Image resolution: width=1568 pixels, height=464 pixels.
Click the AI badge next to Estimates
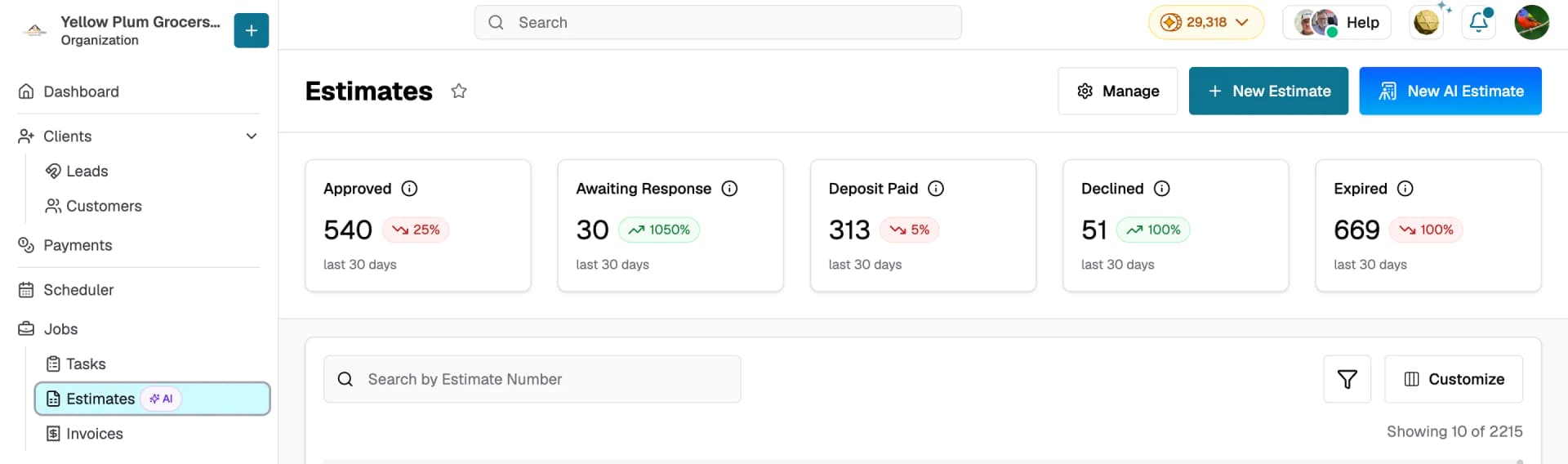click(x=161, y=399)
